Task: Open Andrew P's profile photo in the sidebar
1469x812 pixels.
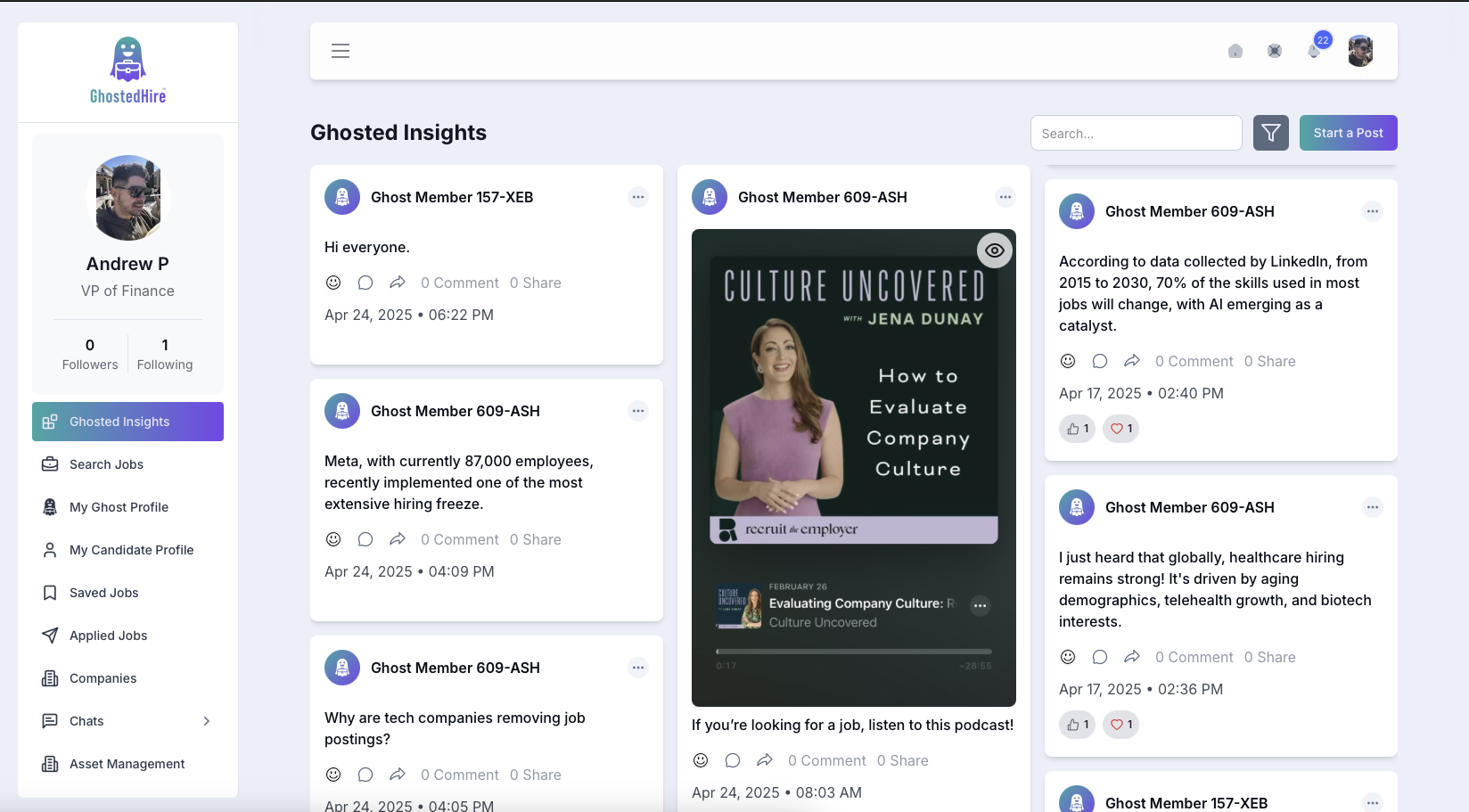Action: pyautogui.click(x=127, y=198)
